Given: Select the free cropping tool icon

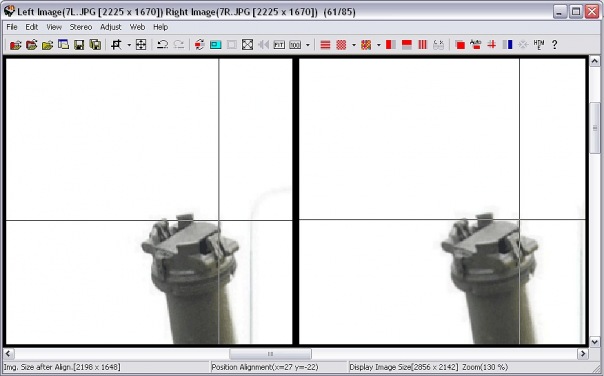Looking at the screenshot, I should [116, 45].
